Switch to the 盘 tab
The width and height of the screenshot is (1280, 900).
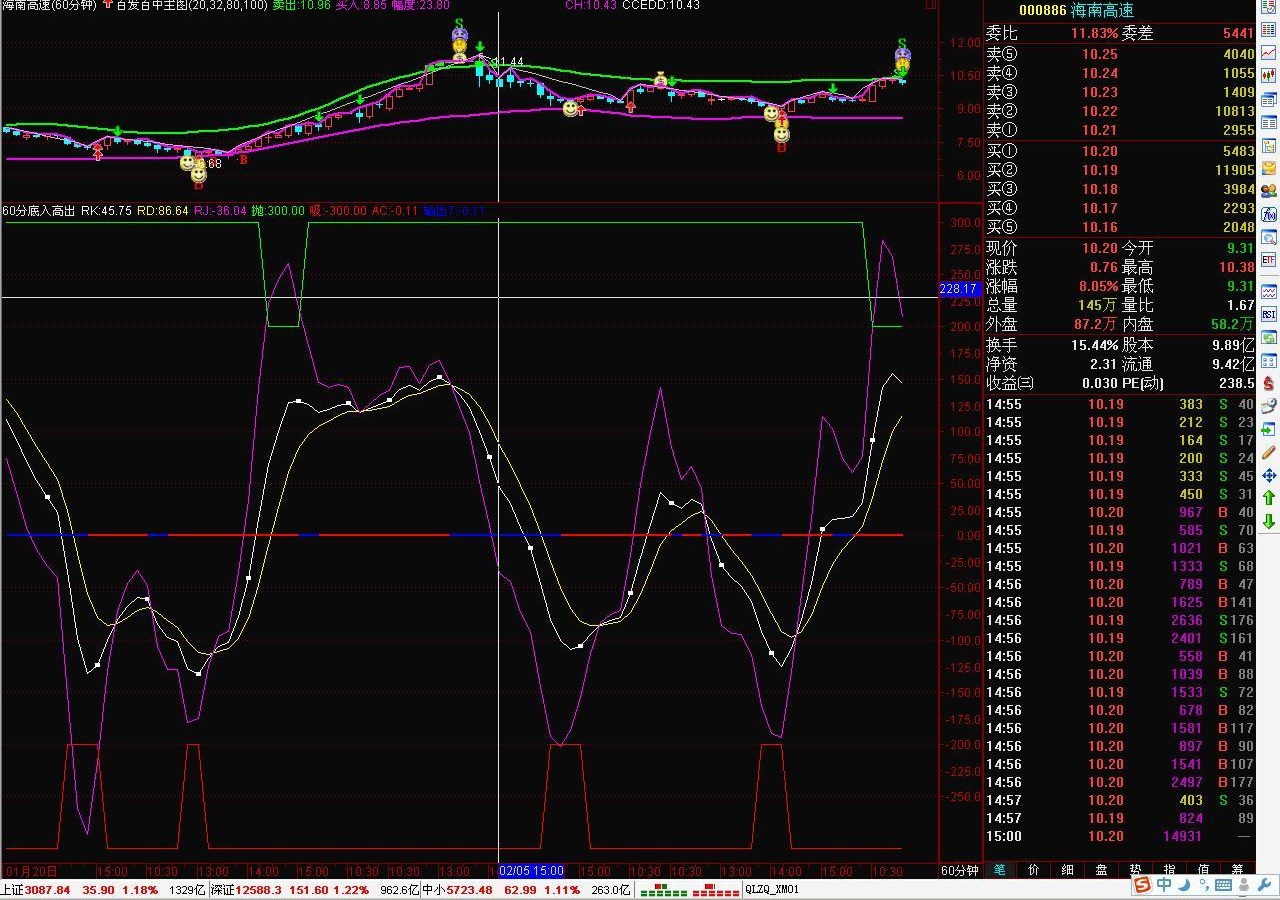coord(1101,870)
